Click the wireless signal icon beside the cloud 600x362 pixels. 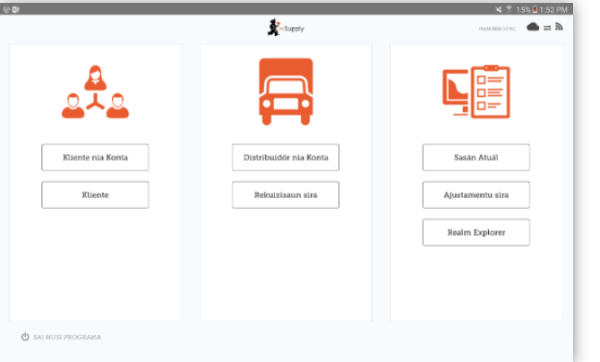tap(559, 27)
